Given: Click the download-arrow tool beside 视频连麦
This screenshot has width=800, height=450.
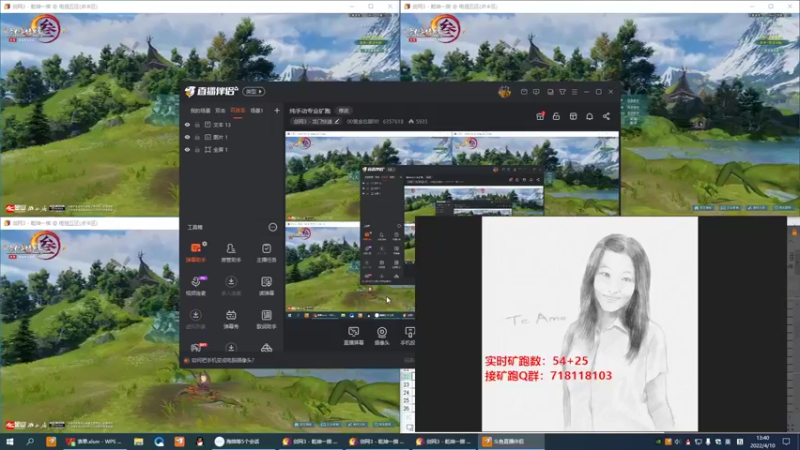Looking at the screenshot, I should 231,286.
